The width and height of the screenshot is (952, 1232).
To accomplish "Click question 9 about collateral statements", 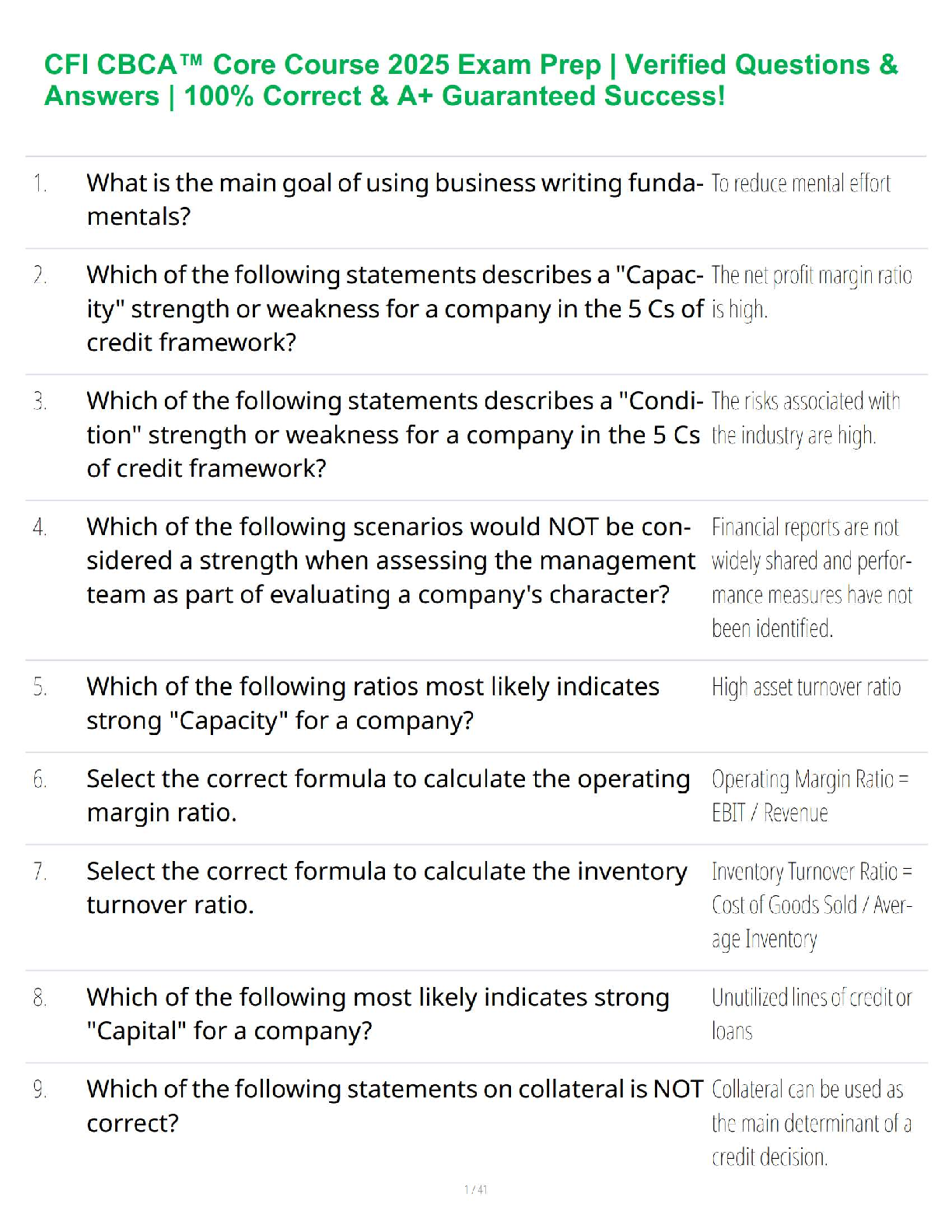I will pos(394,1106).
